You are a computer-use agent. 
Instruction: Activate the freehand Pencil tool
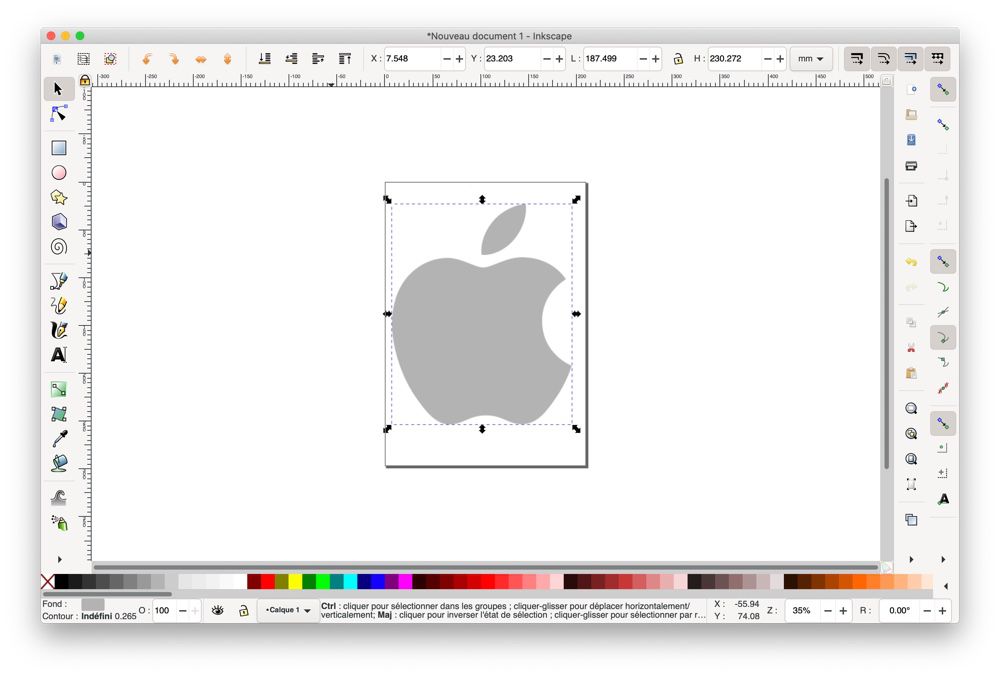[59, 305]
